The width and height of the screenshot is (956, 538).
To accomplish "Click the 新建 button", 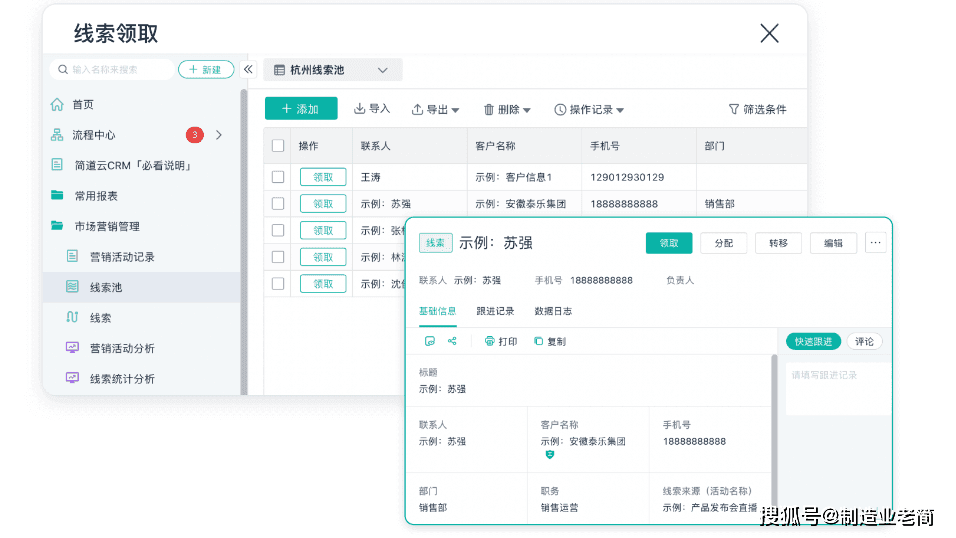I will pos(206,70).
